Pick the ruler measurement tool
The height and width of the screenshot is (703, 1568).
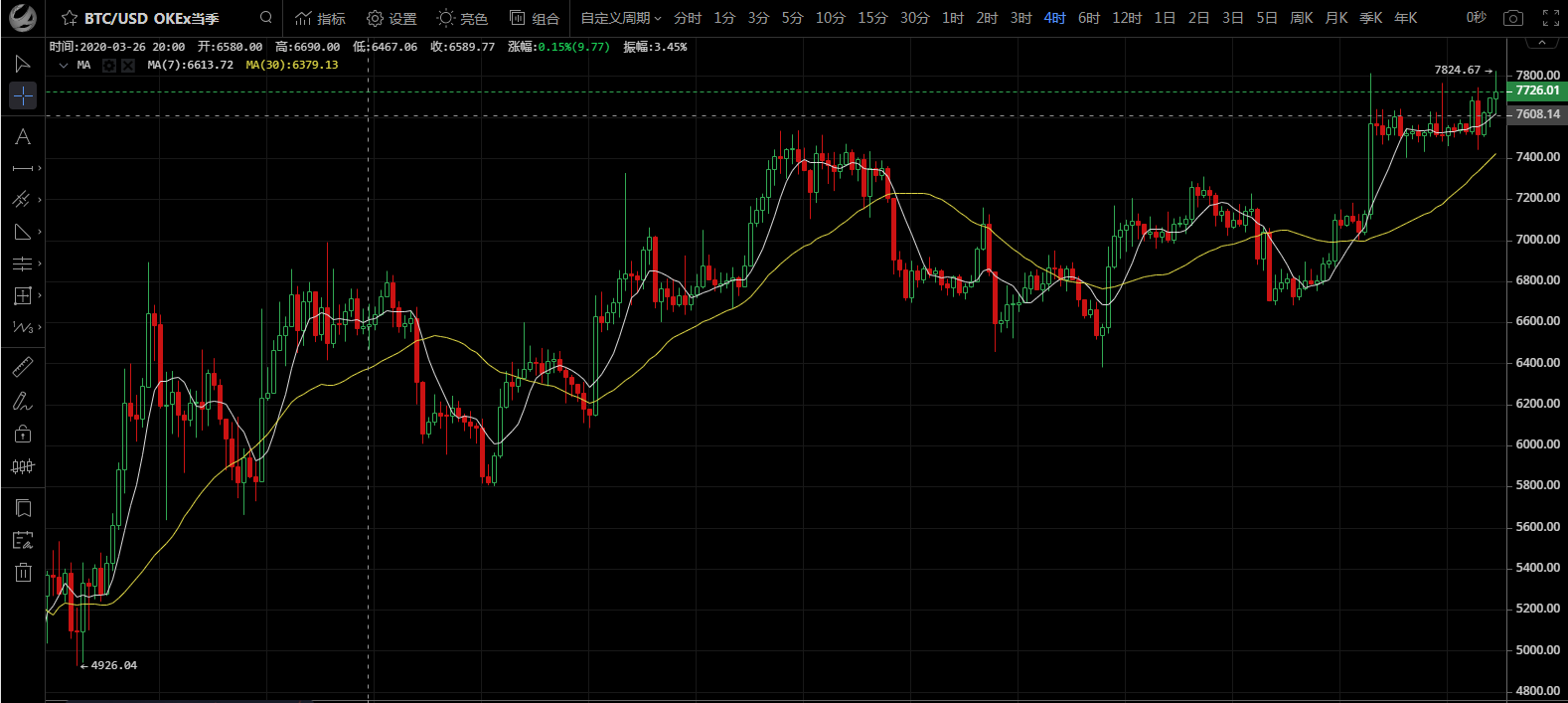22,368
